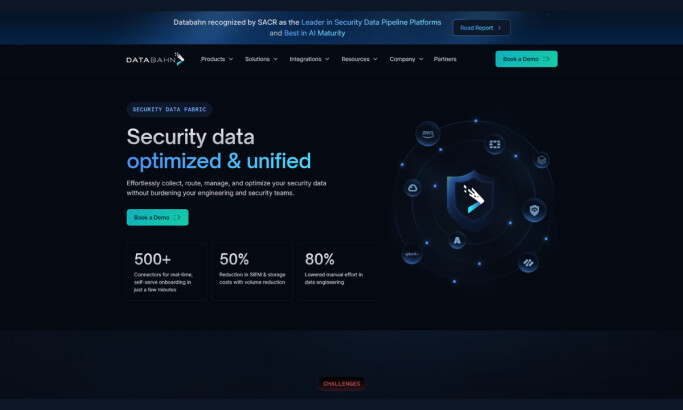Open the Company dropdown

406,59
